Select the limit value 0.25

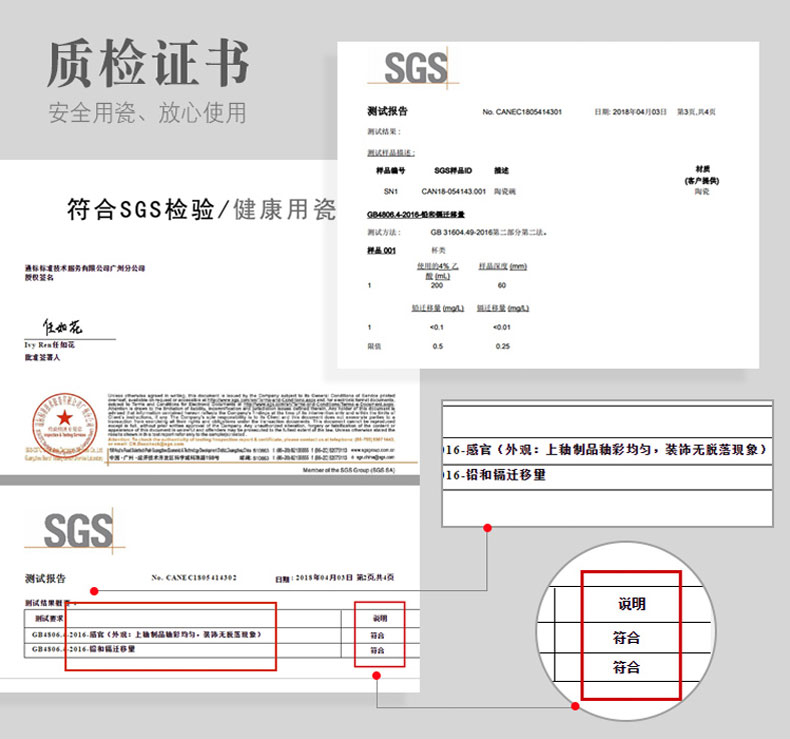coord(502,346)
